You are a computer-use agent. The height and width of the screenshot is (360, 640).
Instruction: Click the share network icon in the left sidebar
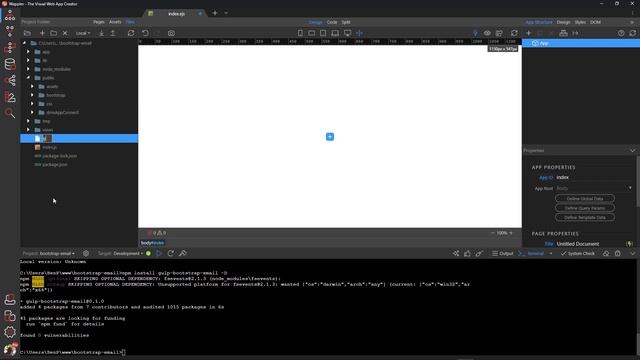(10, 80)
